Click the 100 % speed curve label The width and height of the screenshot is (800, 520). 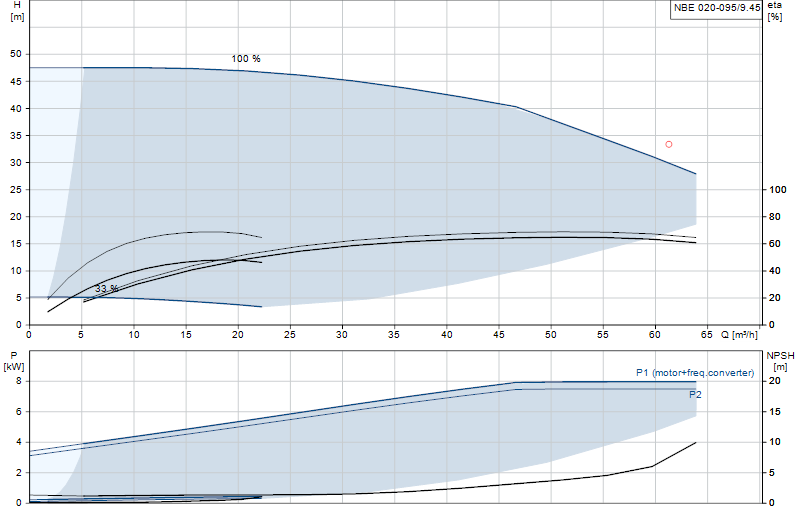246,59
